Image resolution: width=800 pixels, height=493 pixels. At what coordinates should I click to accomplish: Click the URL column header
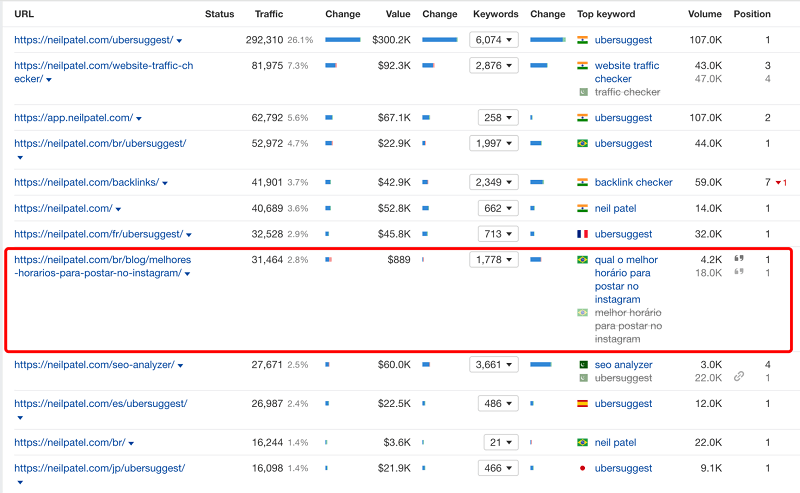24,14
